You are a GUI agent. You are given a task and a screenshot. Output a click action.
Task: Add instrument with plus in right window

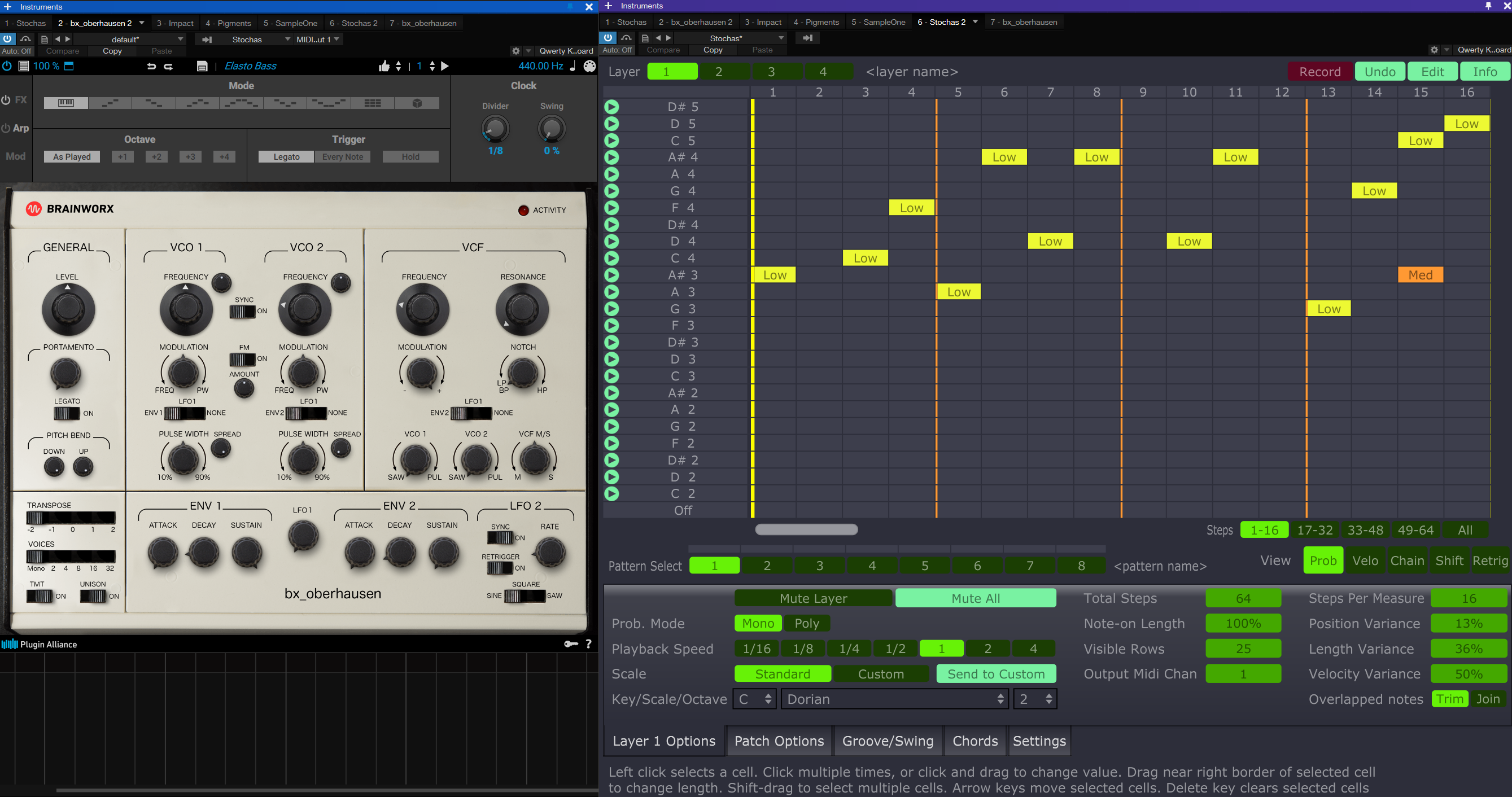tap(608, 6)
